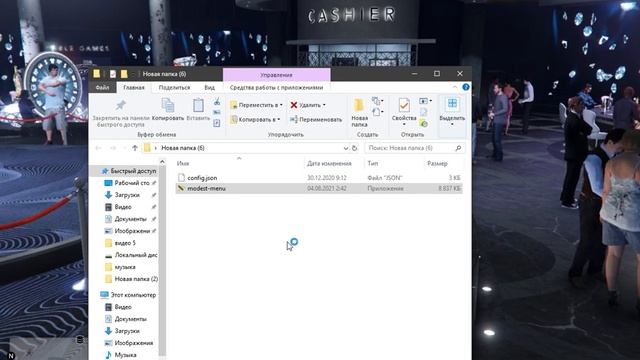Open Средства работы с приложениями tab
640x360 pixels.
point(276,87)
